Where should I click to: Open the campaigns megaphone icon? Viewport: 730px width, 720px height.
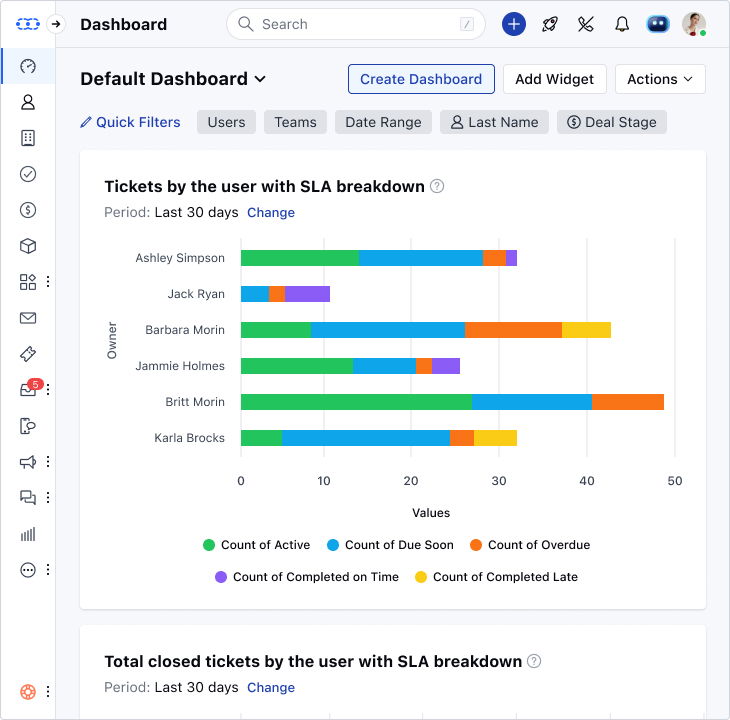tap(28, 462)
